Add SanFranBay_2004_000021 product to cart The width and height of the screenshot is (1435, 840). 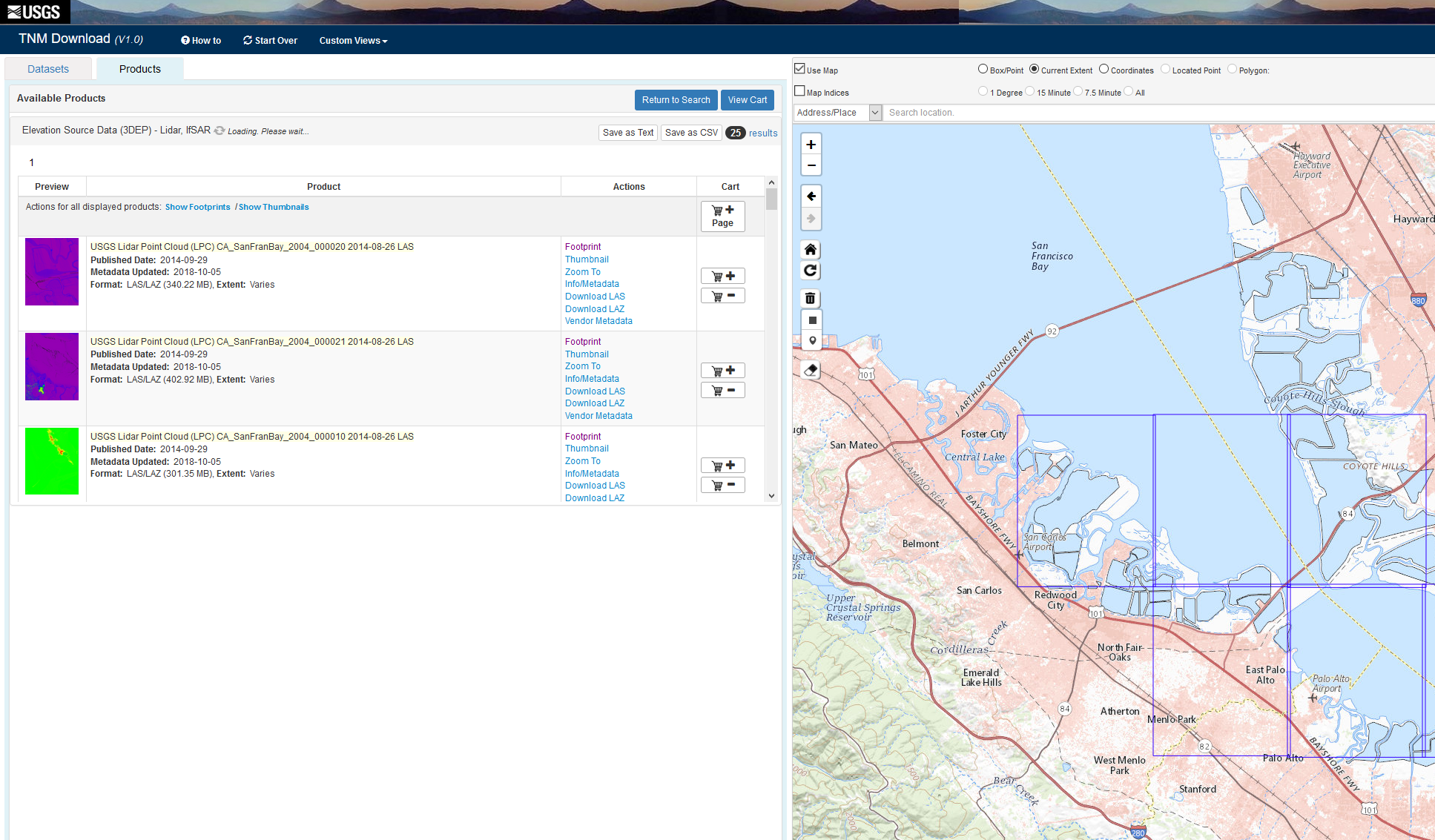coord(723,371)
